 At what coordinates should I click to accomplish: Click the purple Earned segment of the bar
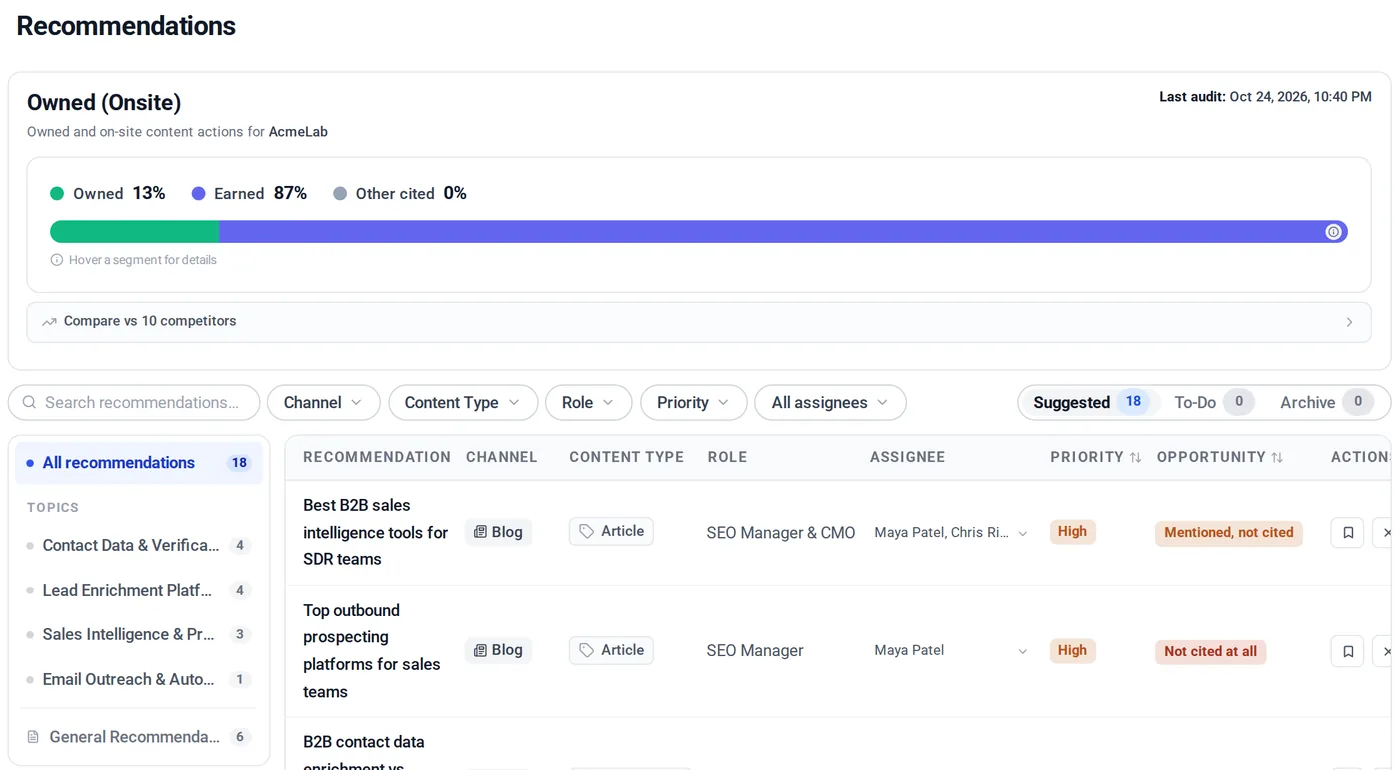pyautogui.click(x=783, y=232)
